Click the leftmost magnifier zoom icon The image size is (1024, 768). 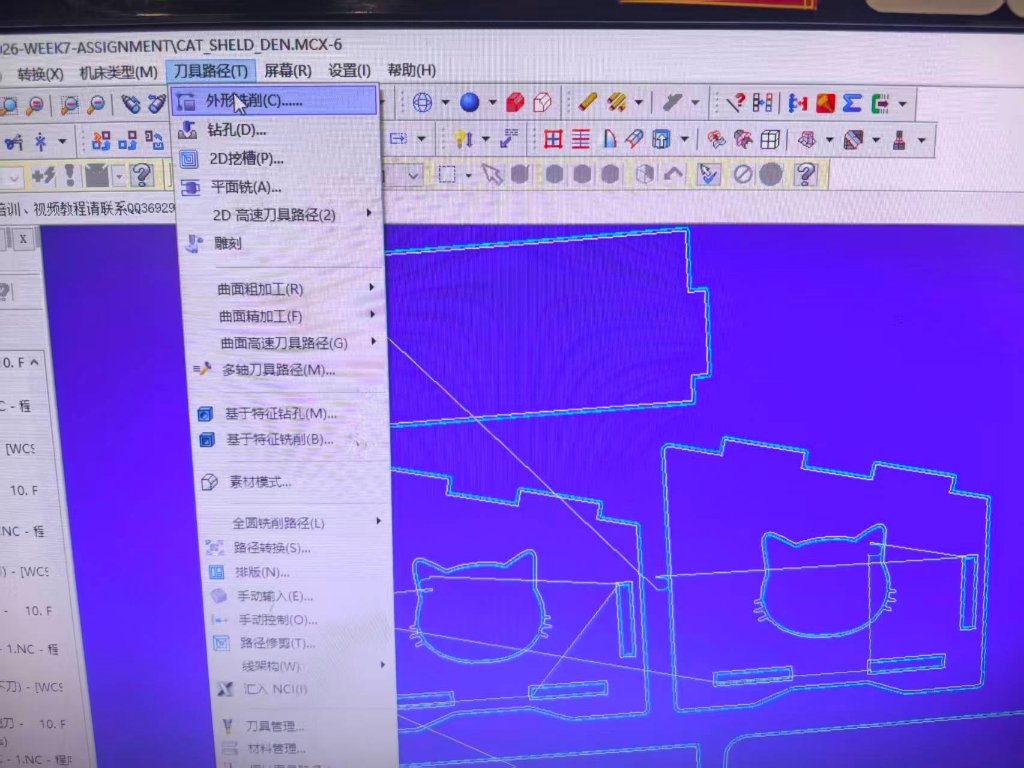click(9, 106)
